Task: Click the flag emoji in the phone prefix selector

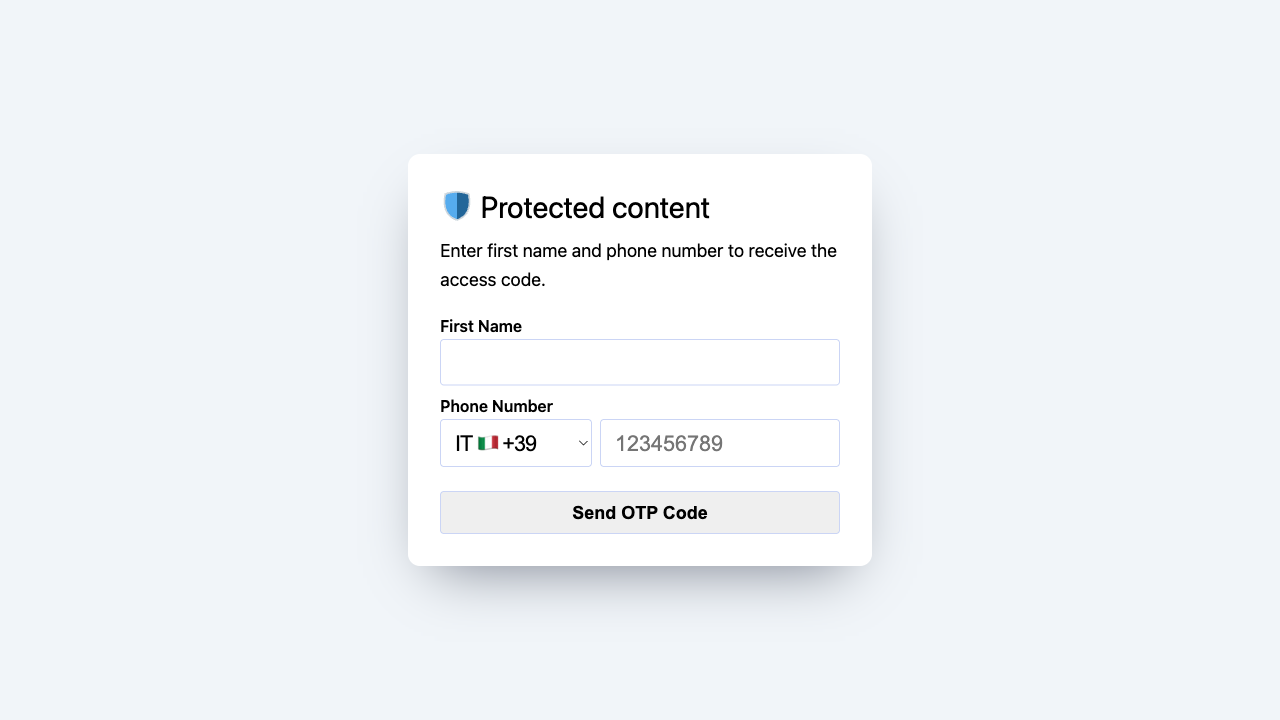Action: pyautogui.click(x=489, y=443)
